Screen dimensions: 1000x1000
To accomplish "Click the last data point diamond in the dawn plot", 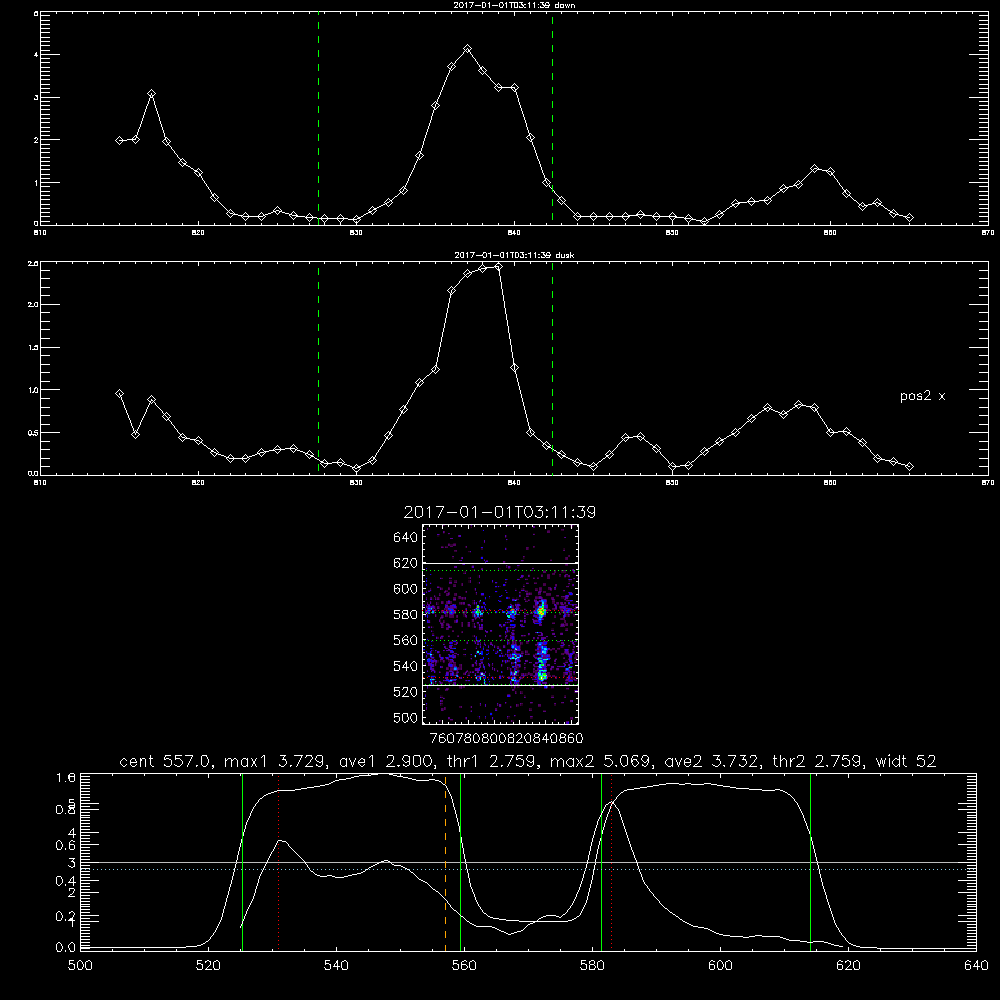I will coord(909,217).
